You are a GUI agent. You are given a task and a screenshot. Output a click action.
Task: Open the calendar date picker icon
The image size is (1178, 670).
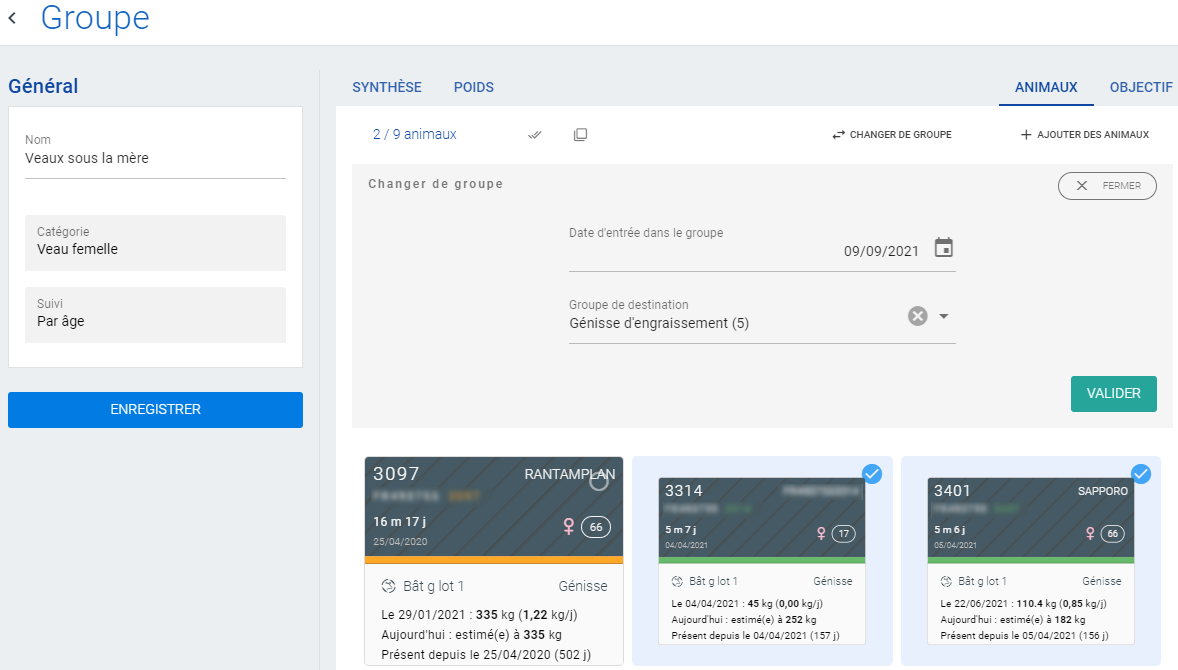pyautogui.click(x=944, y=247)
